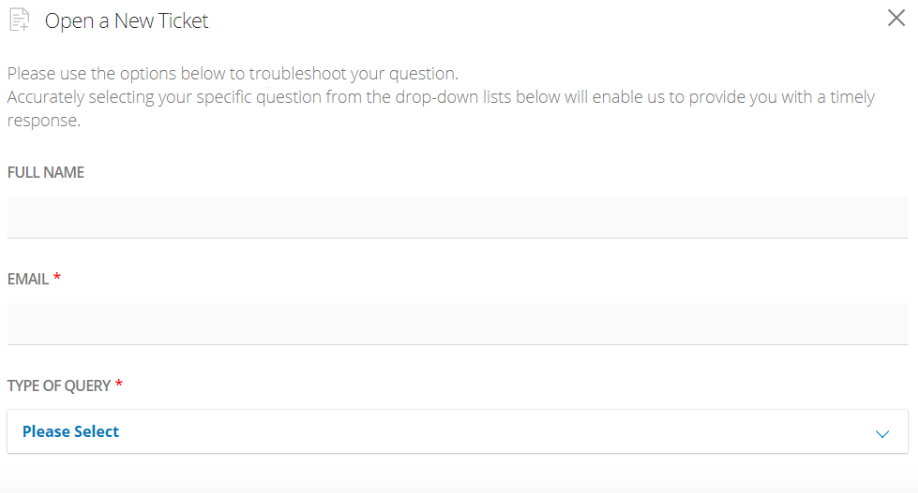918x493 pixels.
Task: Click the TYPE OF QUERY label
Action: point(59,386)
